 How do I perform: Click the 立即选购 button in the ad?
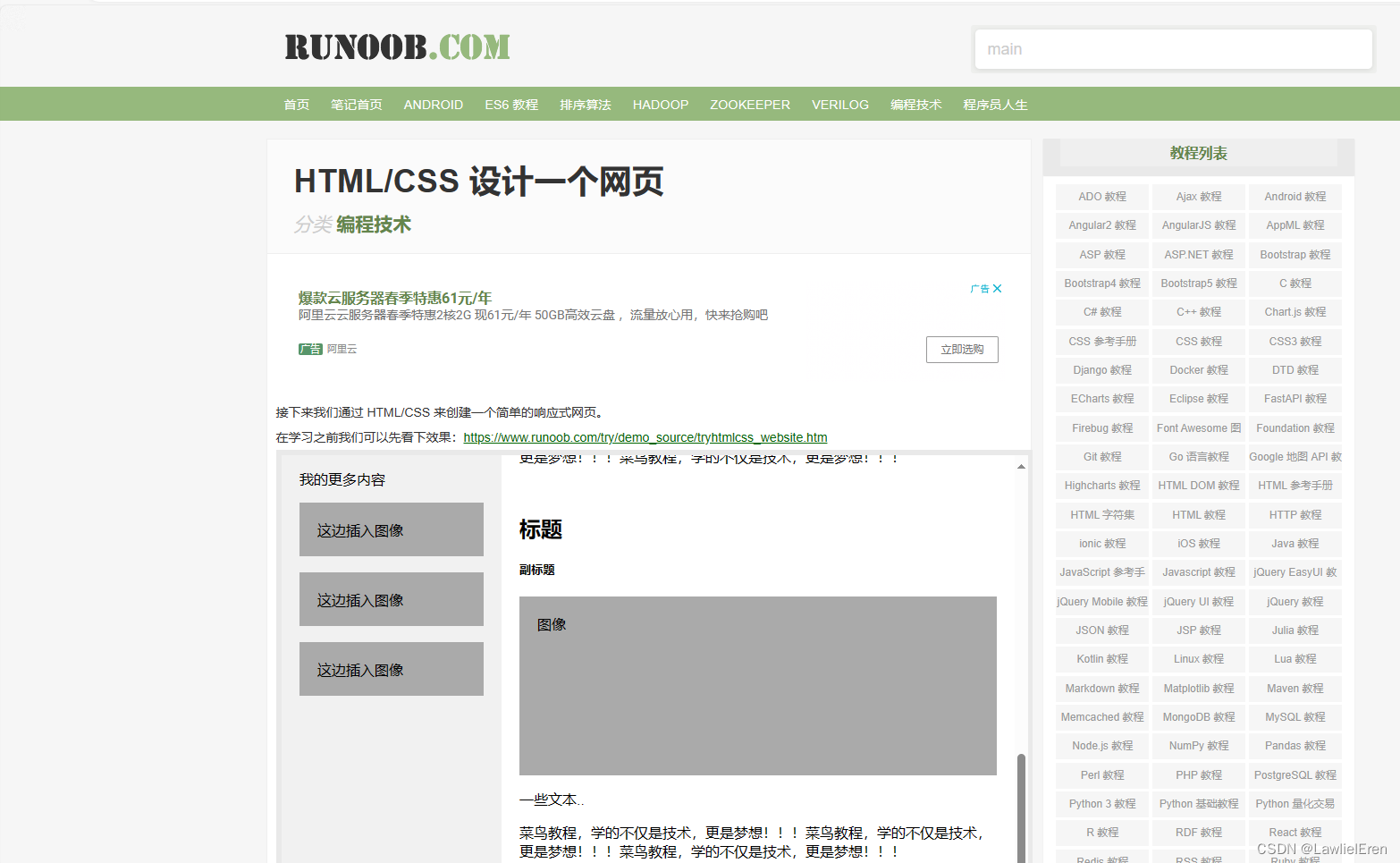point(962,349)
